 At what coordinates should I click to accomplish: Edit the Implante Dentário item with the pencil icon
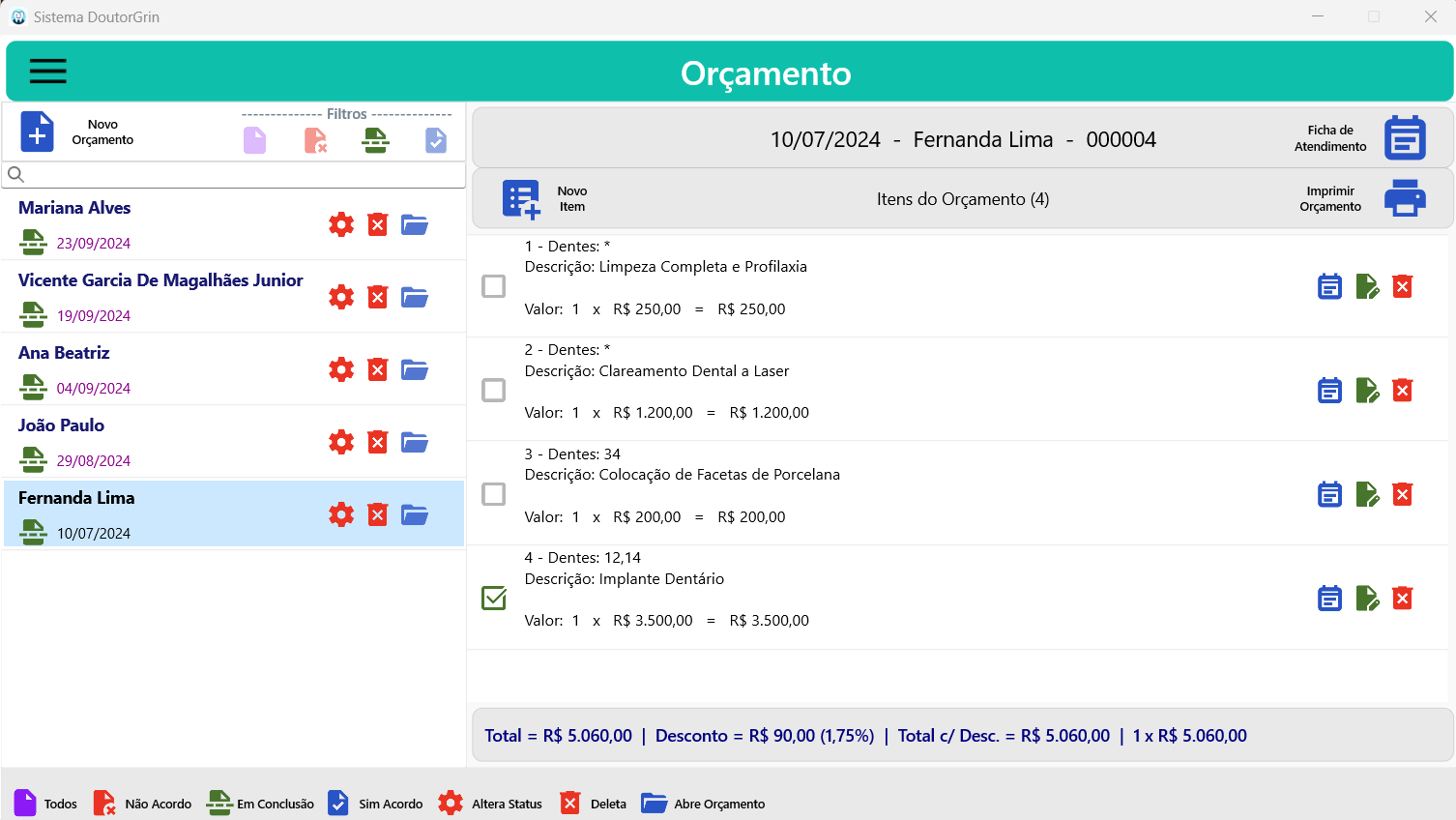pyautogui.click(x=1367, y=598)
